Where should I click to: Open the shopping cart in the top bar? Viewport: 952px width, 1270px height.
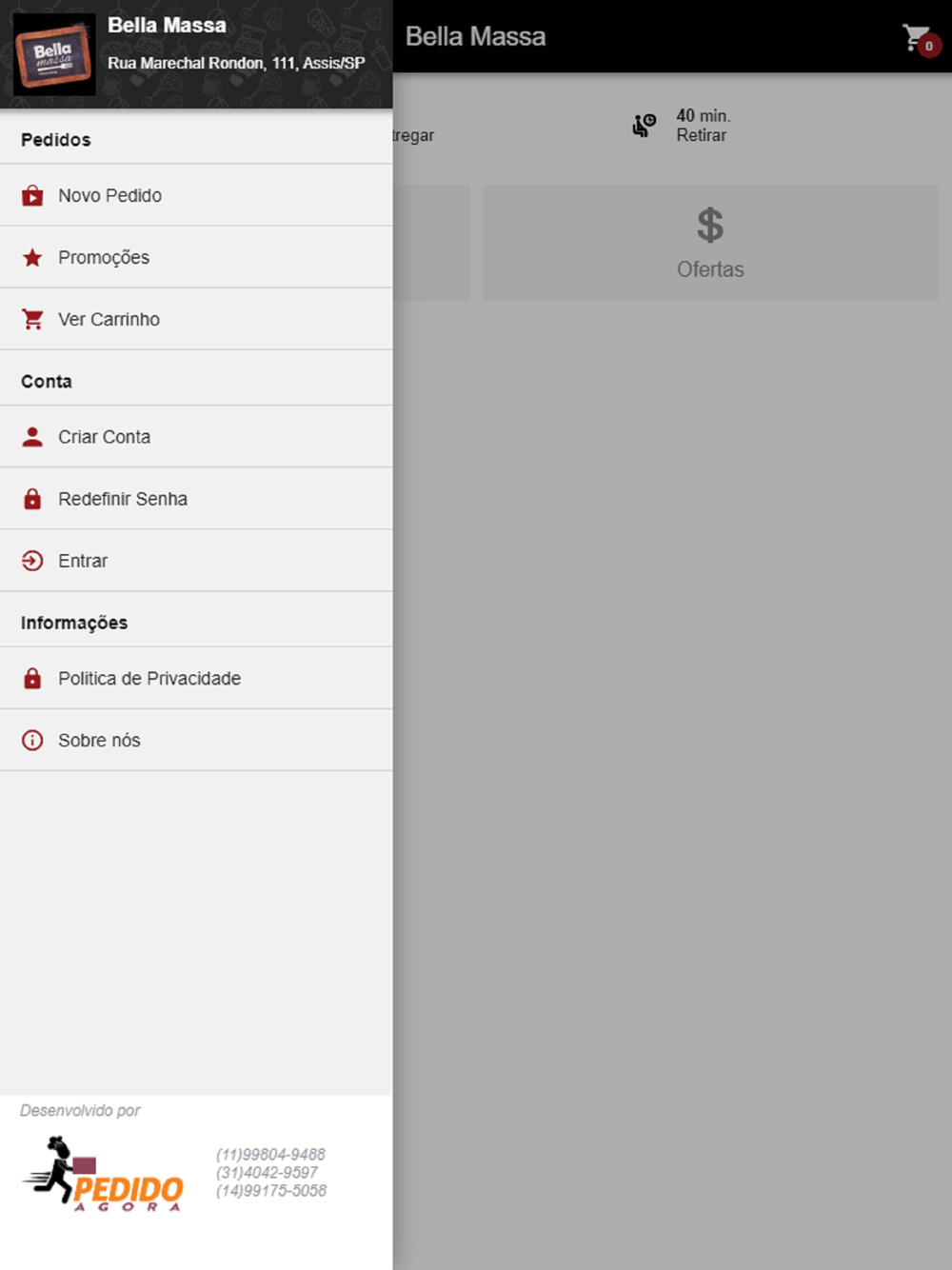(x=920, y=39)
